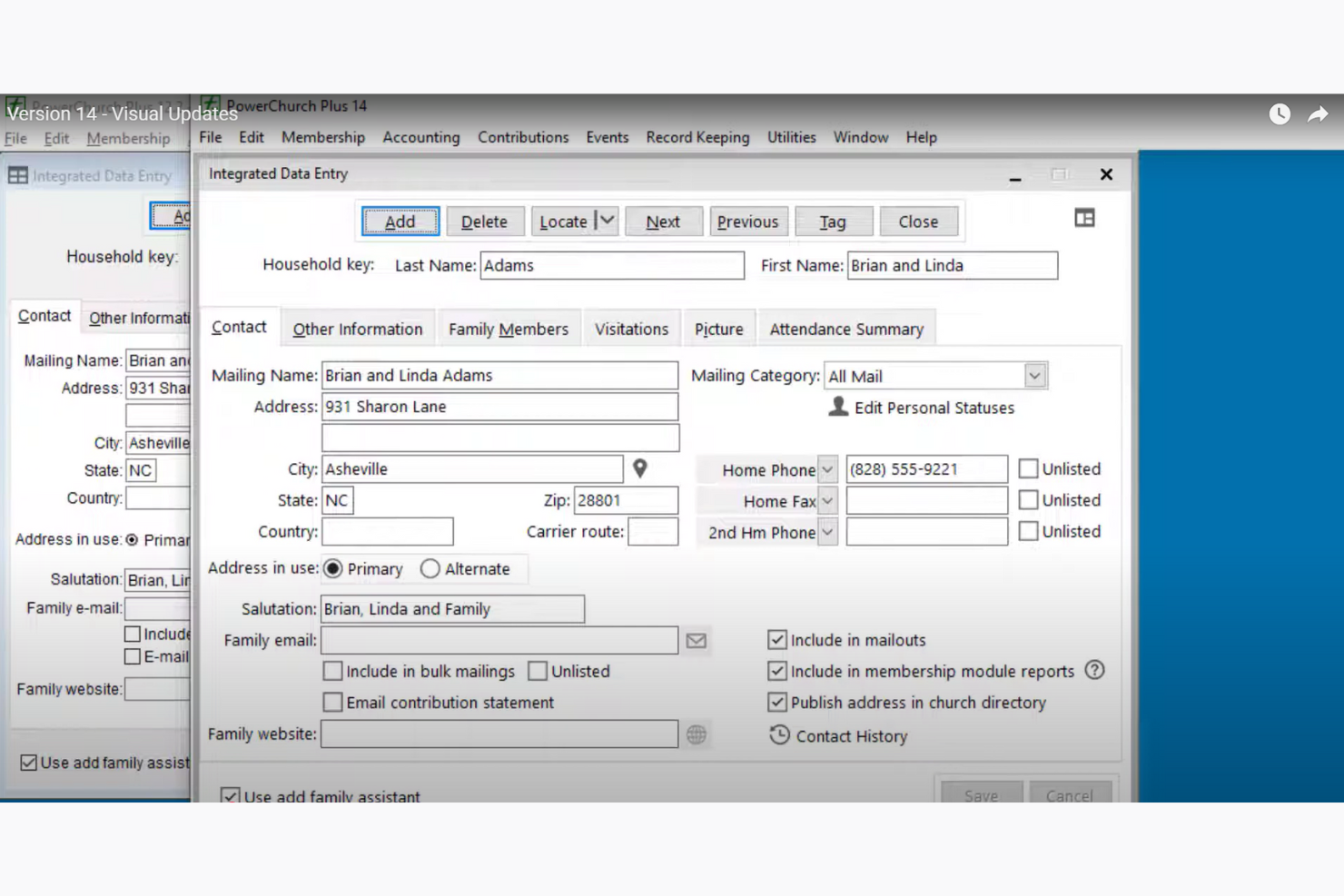Click the Zip code field
1344x896 pixels.
click(626, 500)
